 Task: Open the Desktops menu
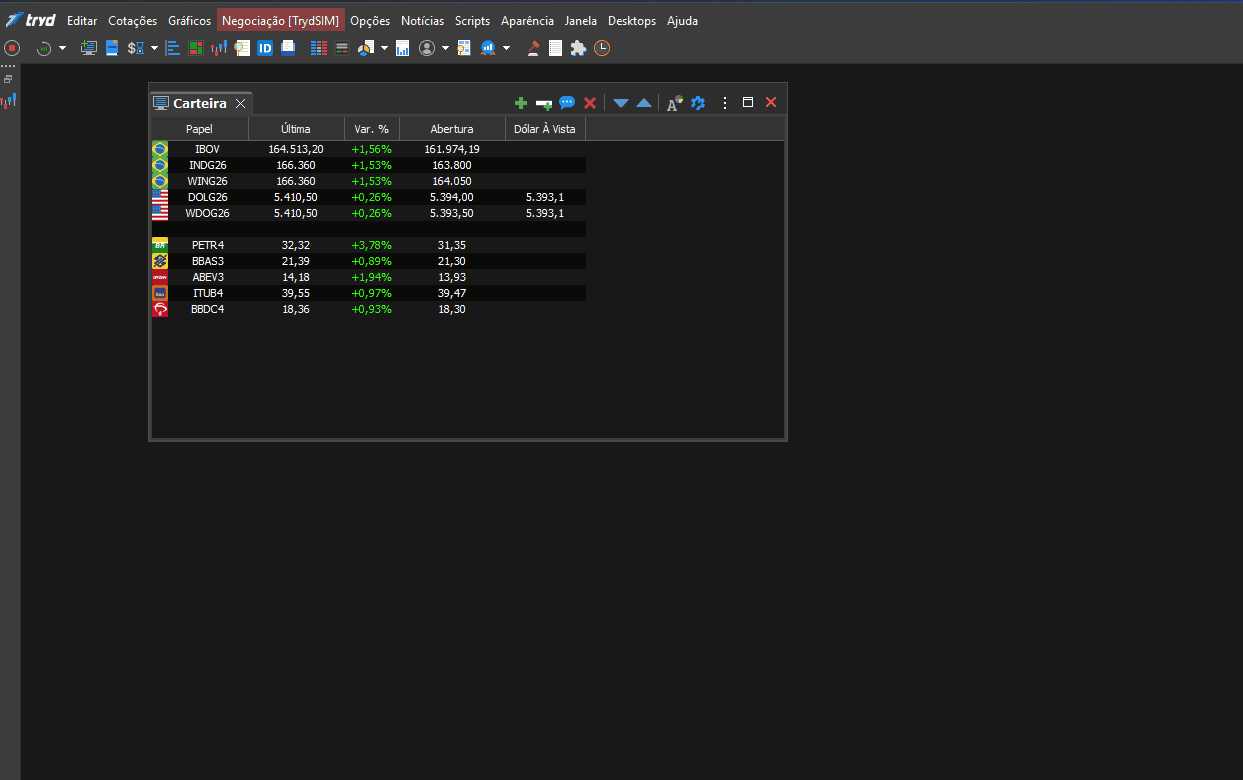pos(632,20)
